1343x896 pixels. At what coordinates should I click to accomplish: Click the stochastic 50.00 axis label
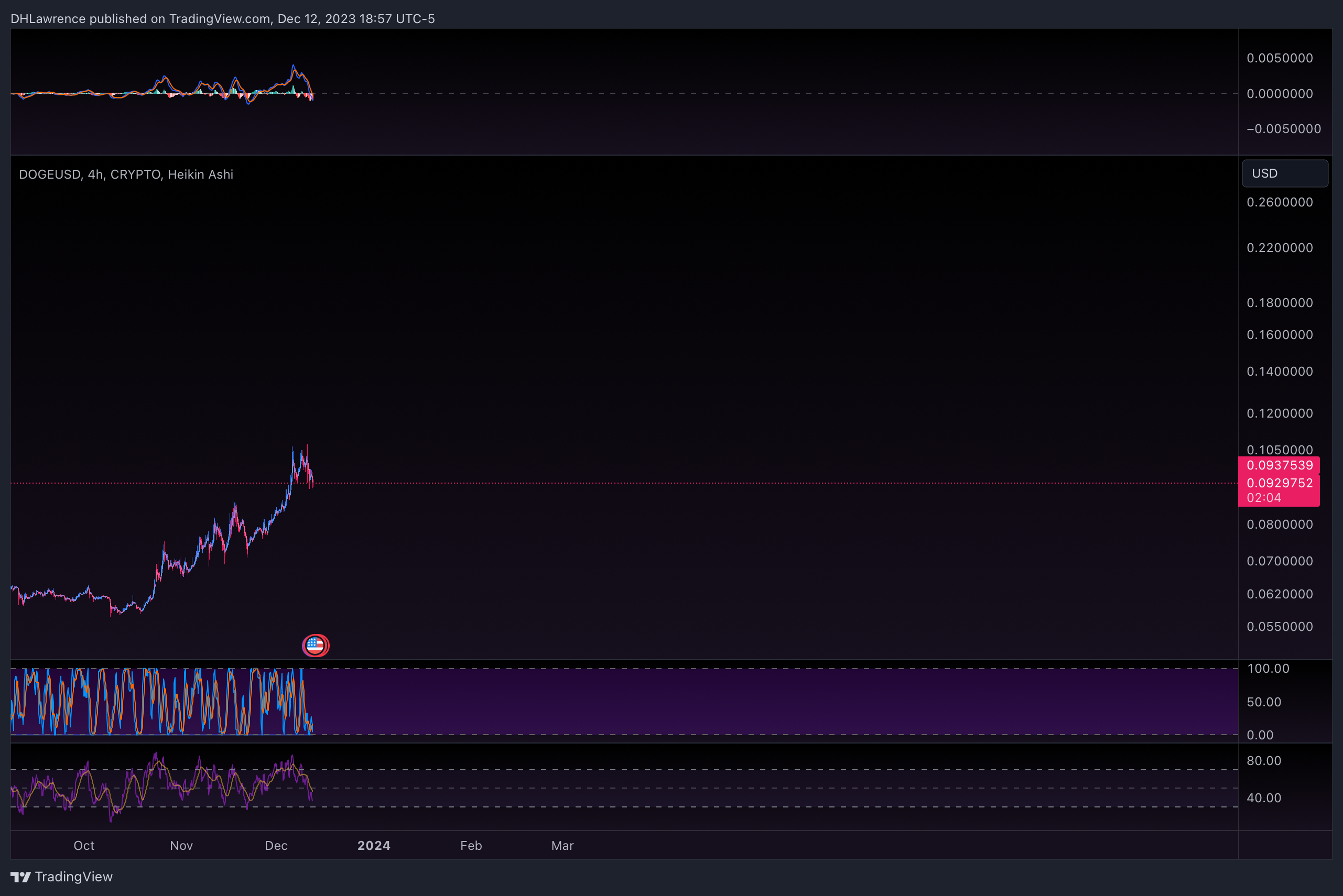(1263, 702)
